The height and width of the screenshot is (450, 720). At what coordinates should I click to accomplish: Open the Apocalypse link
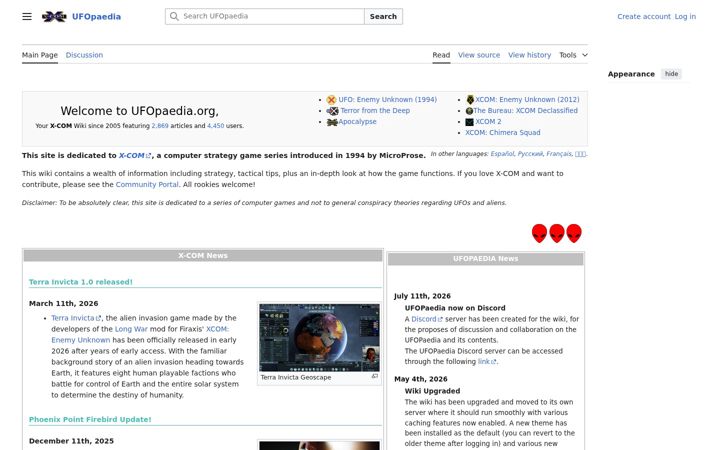(357, 122)
